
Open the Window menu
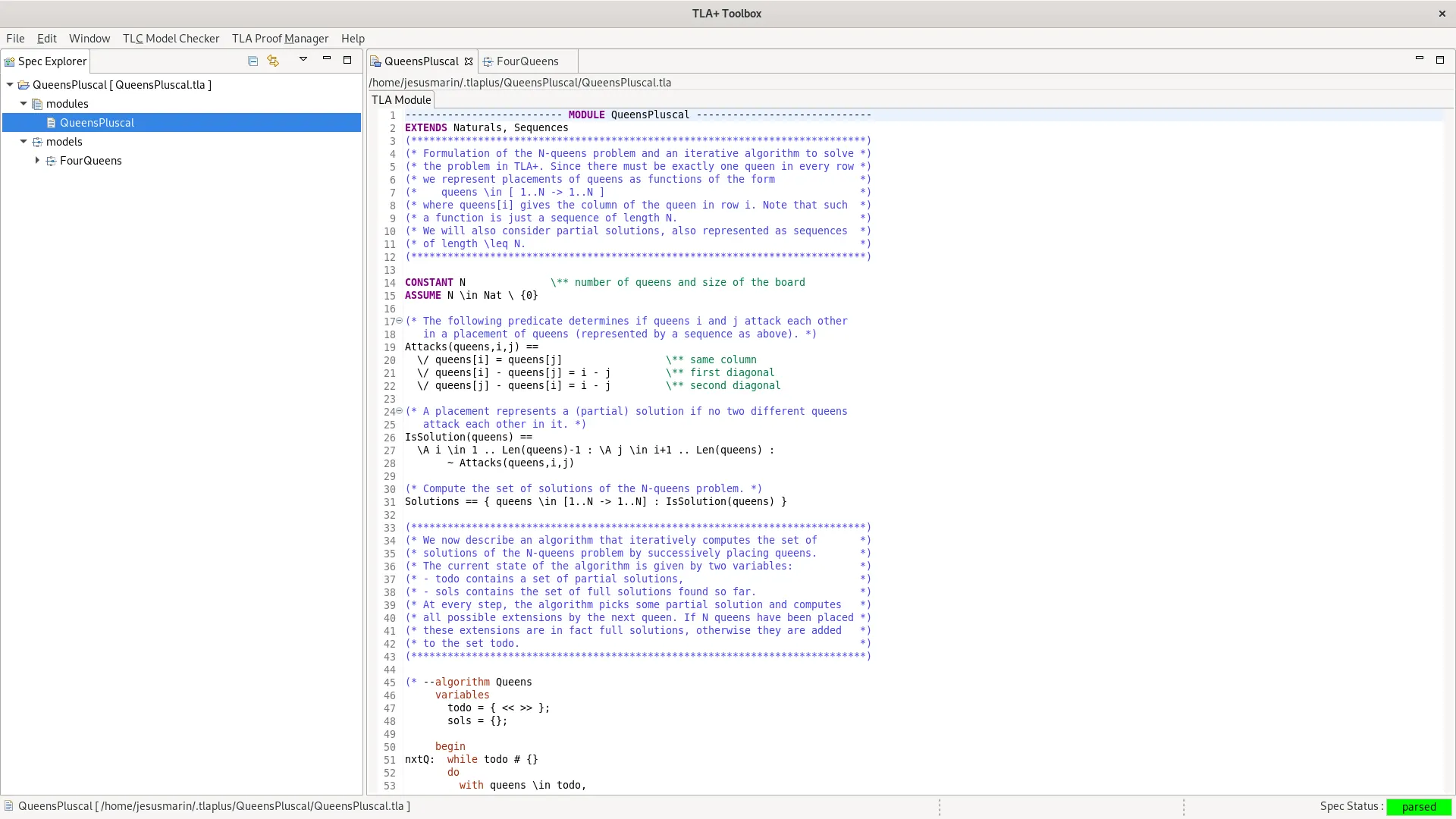(x=89, y=39)
